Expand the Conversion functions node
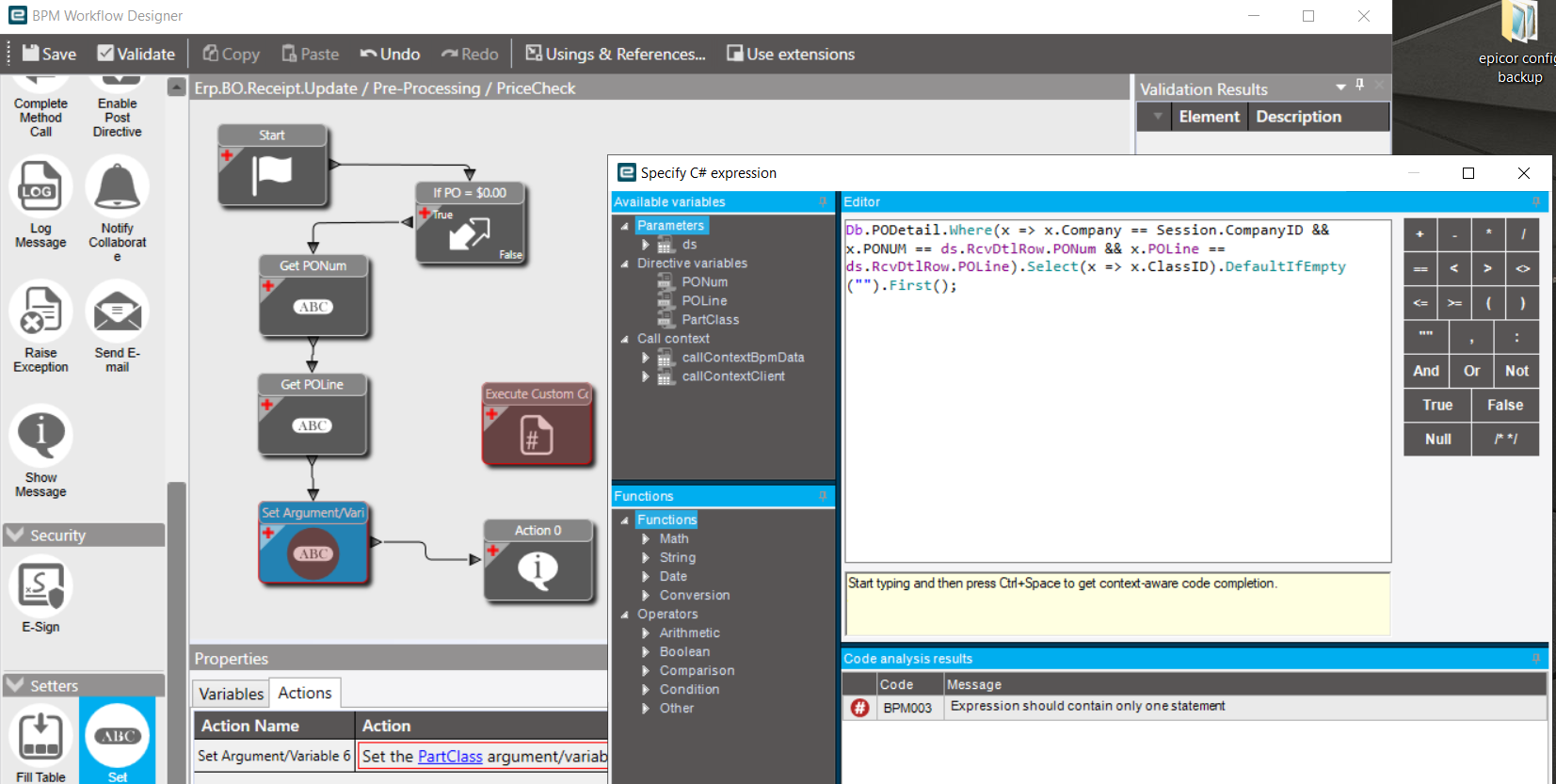 coord(646,596)
